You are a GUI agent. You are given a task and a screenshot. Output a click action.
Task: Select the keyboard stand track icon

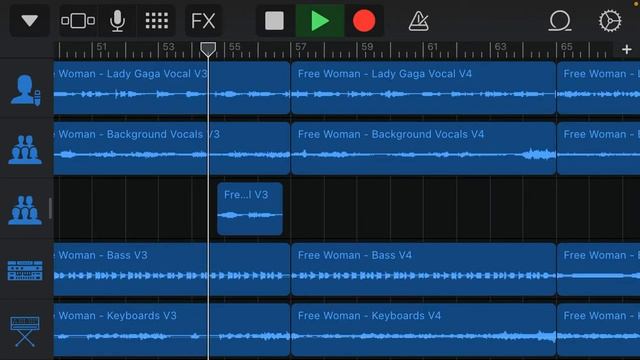click(x=25, y=331)
